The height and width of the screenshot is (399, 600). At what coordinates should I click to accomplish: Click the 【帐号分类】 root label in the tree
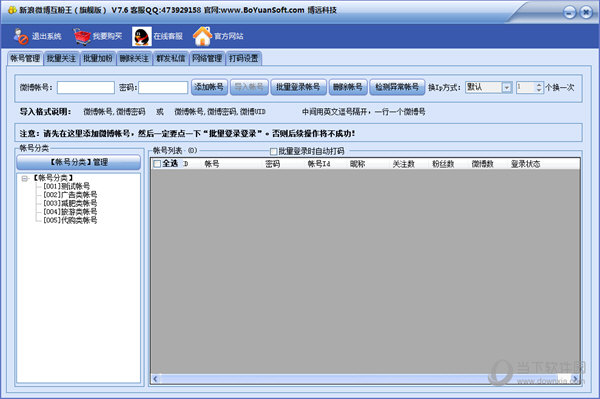click(x=53, y=178)
